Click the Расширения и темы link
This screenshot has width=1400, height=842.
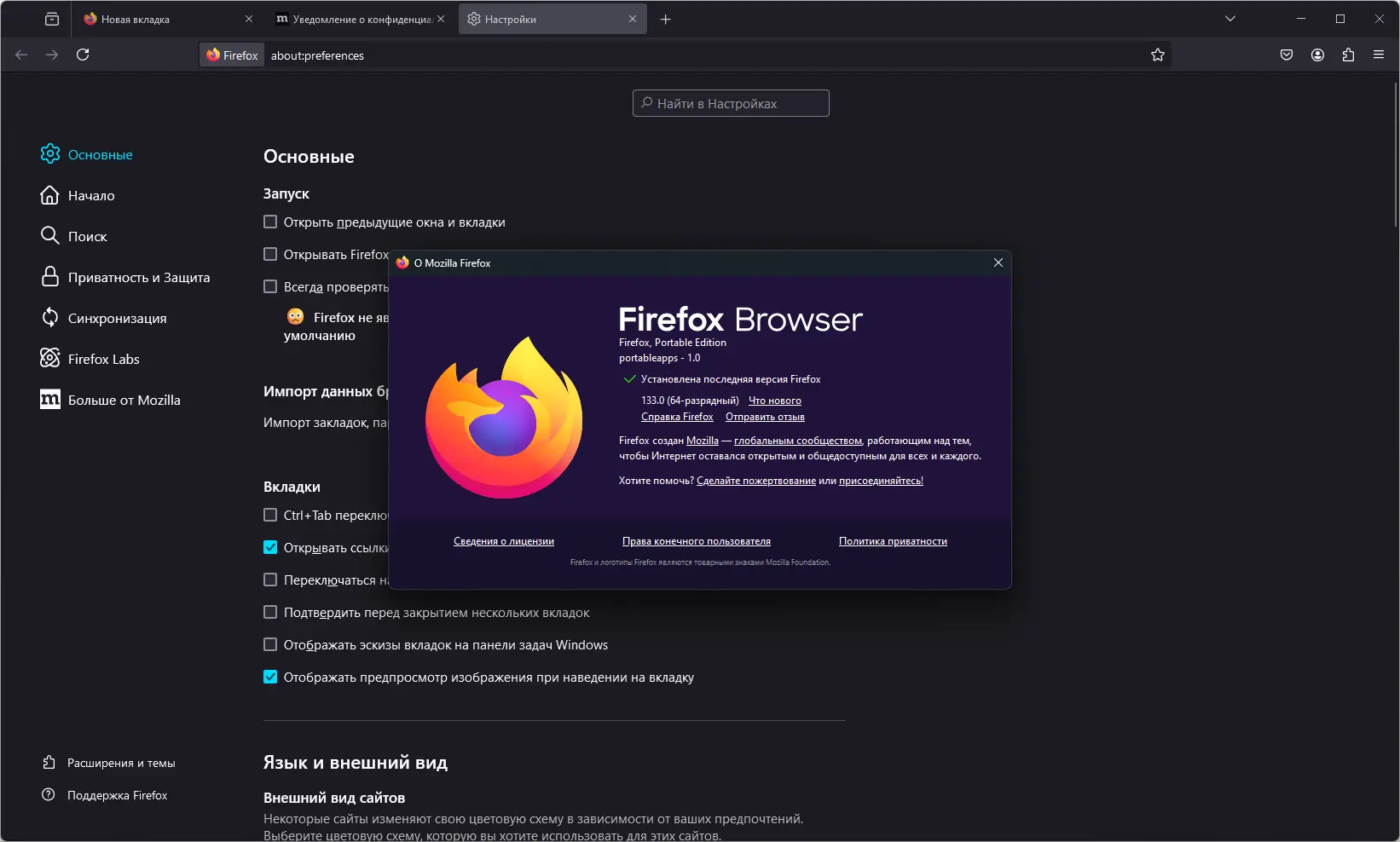[109, 763]
